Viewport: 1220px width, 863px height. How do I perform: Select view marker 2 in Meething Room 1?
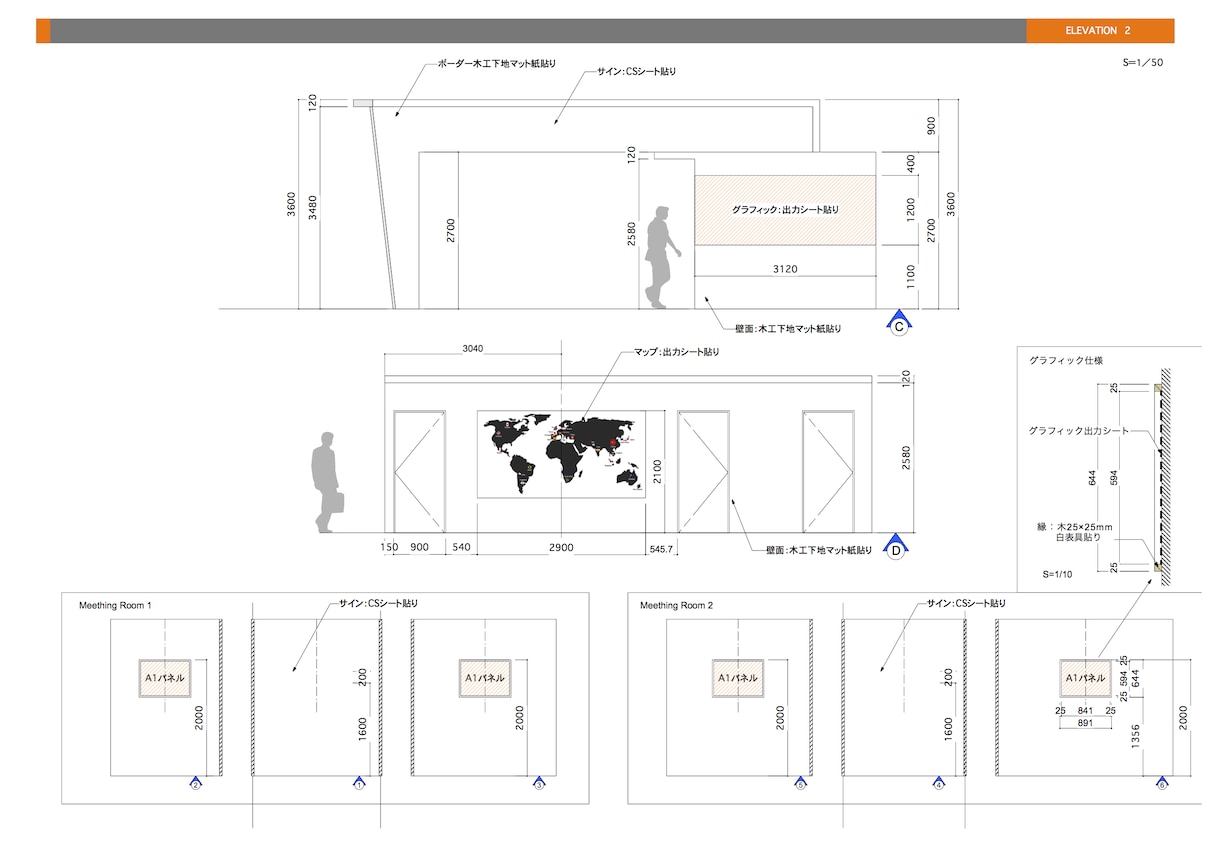(x=196, y=785)
